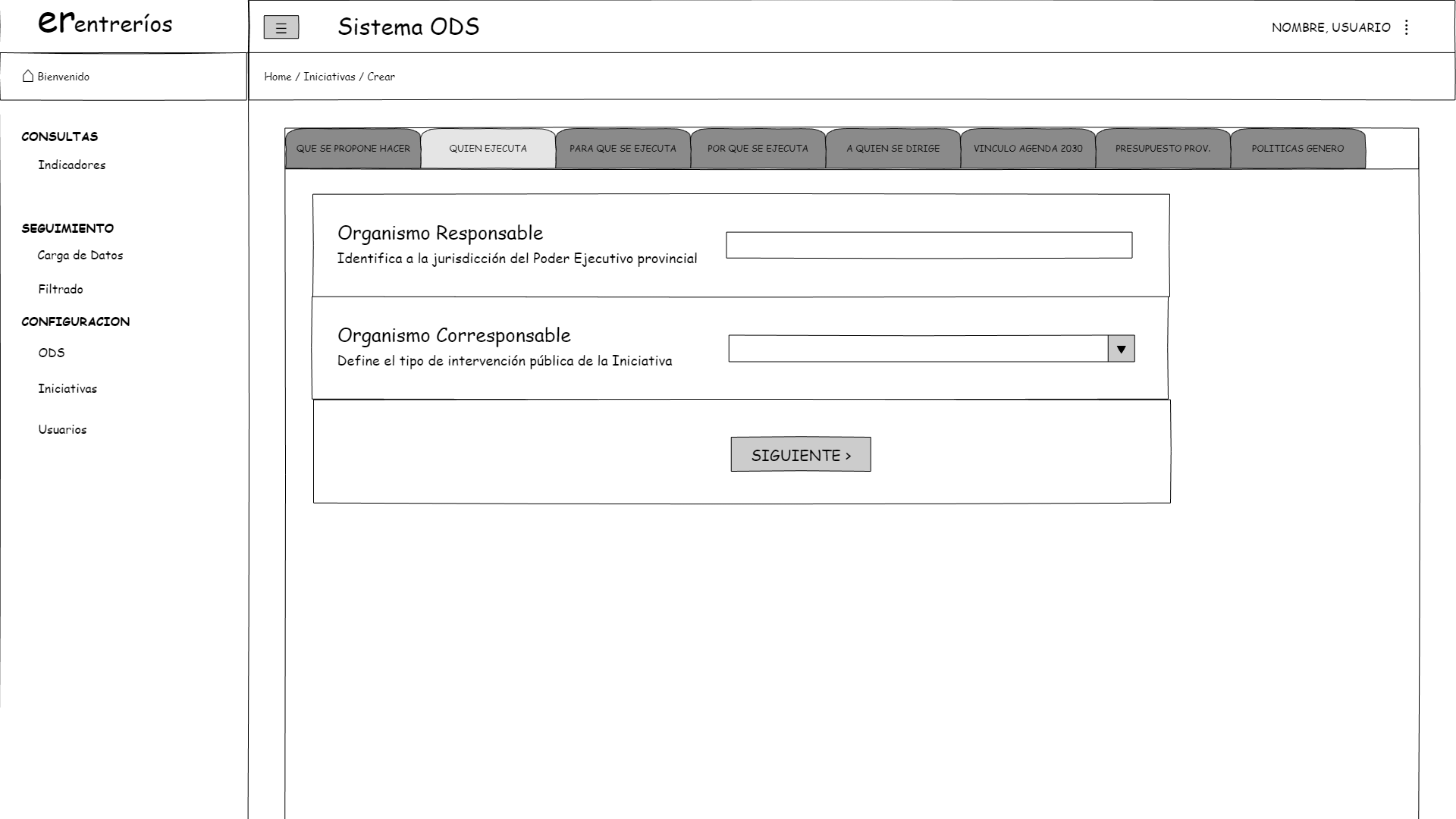Go to Carga de Datos
The height and width of the screenshot is (819, 1456).
pyautogui.click(x=80, y=256)
